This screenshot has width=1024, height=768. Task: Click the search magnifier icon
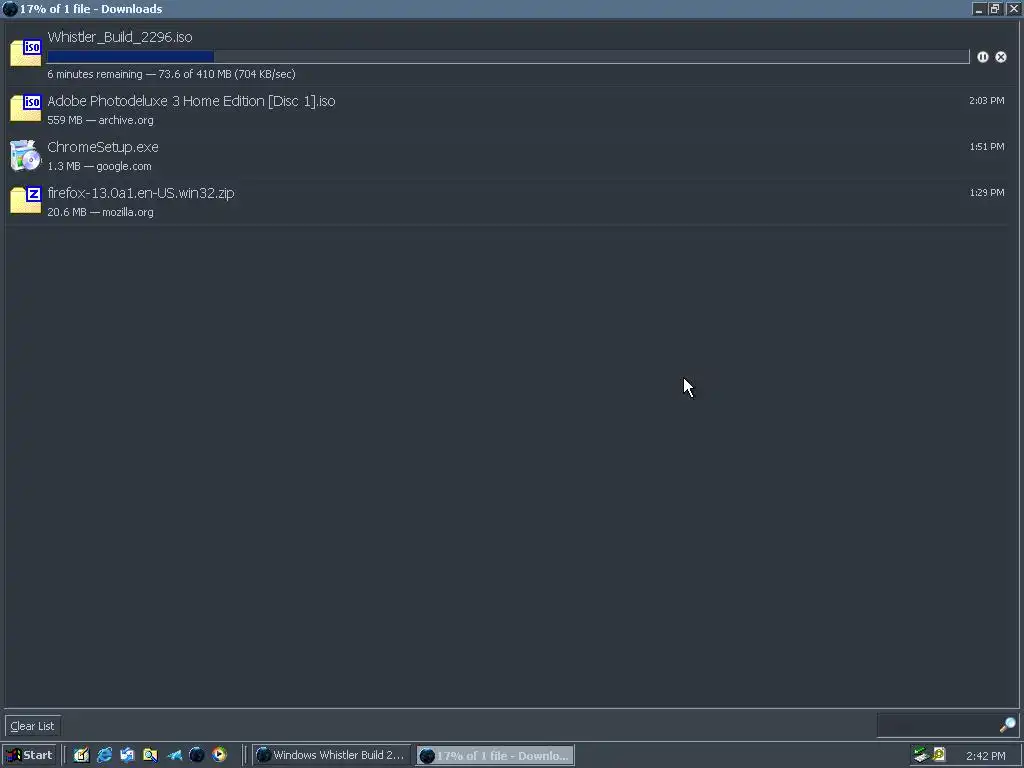point(1008,725)
